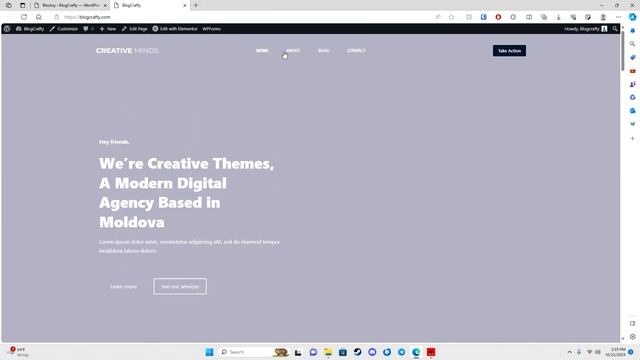
Task: Close the active BlogCrafty tab
Action: [x=184, y=5]
